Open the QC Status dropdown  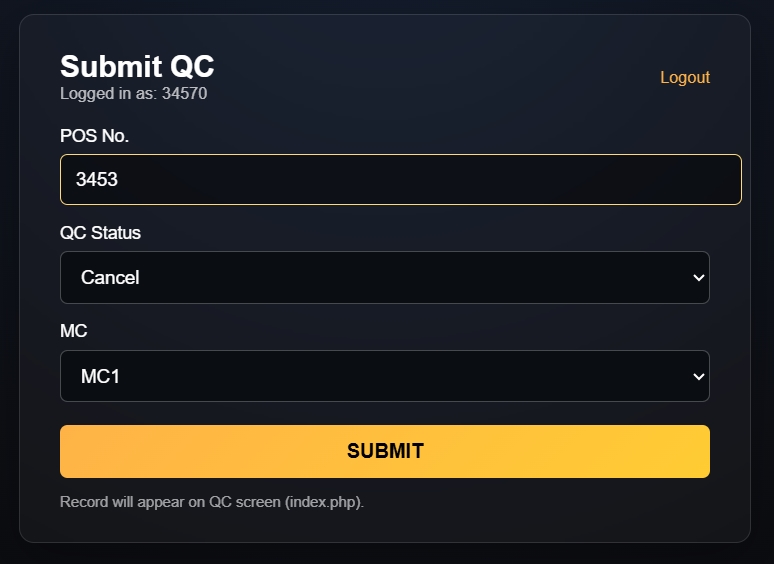pos(384,277)
